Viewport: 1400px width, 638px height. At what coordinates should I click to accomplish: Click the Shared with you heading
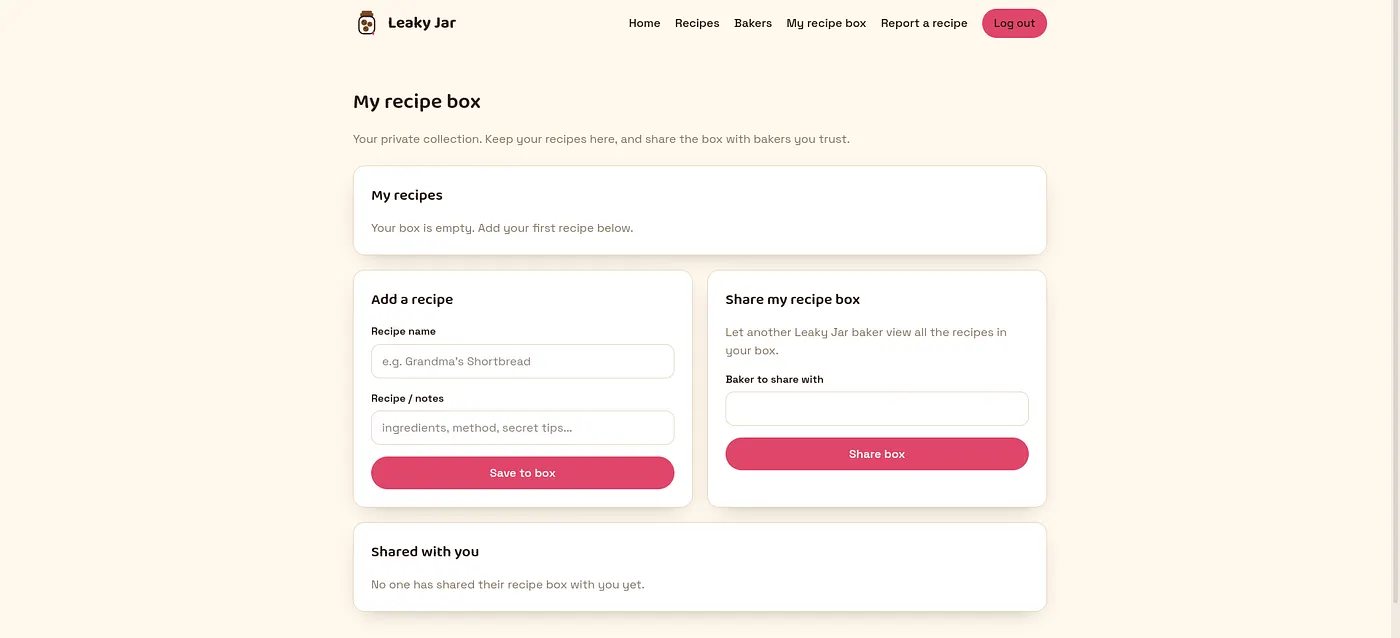[x=425, y=551]
